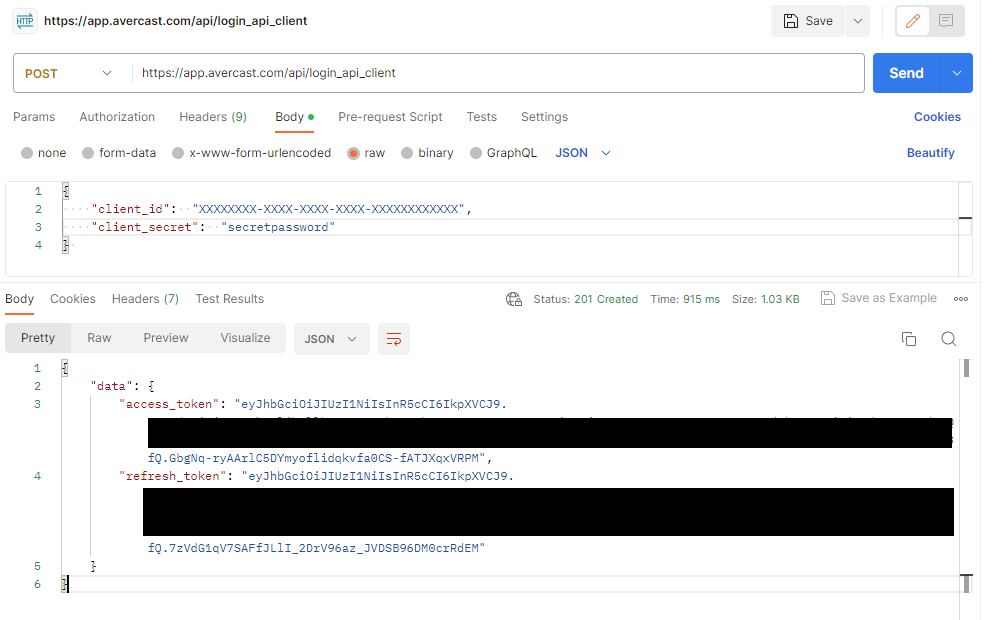Select the response Body tab
992x620 pixels.
click(20, 299)
